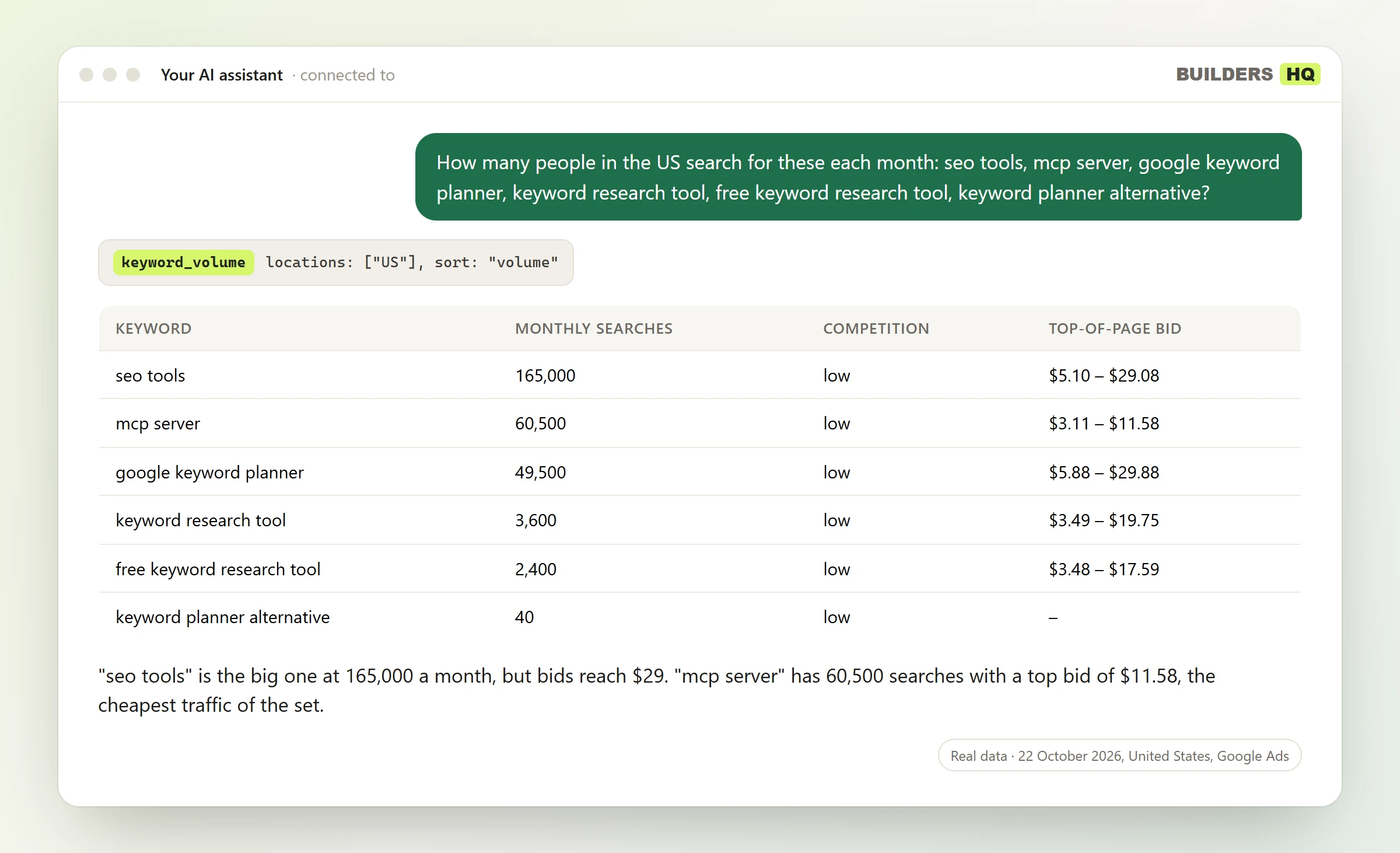Screen dimensions: 1400x853
Task: Click the KEYWORD column header
Action: [x=153, y=328]
